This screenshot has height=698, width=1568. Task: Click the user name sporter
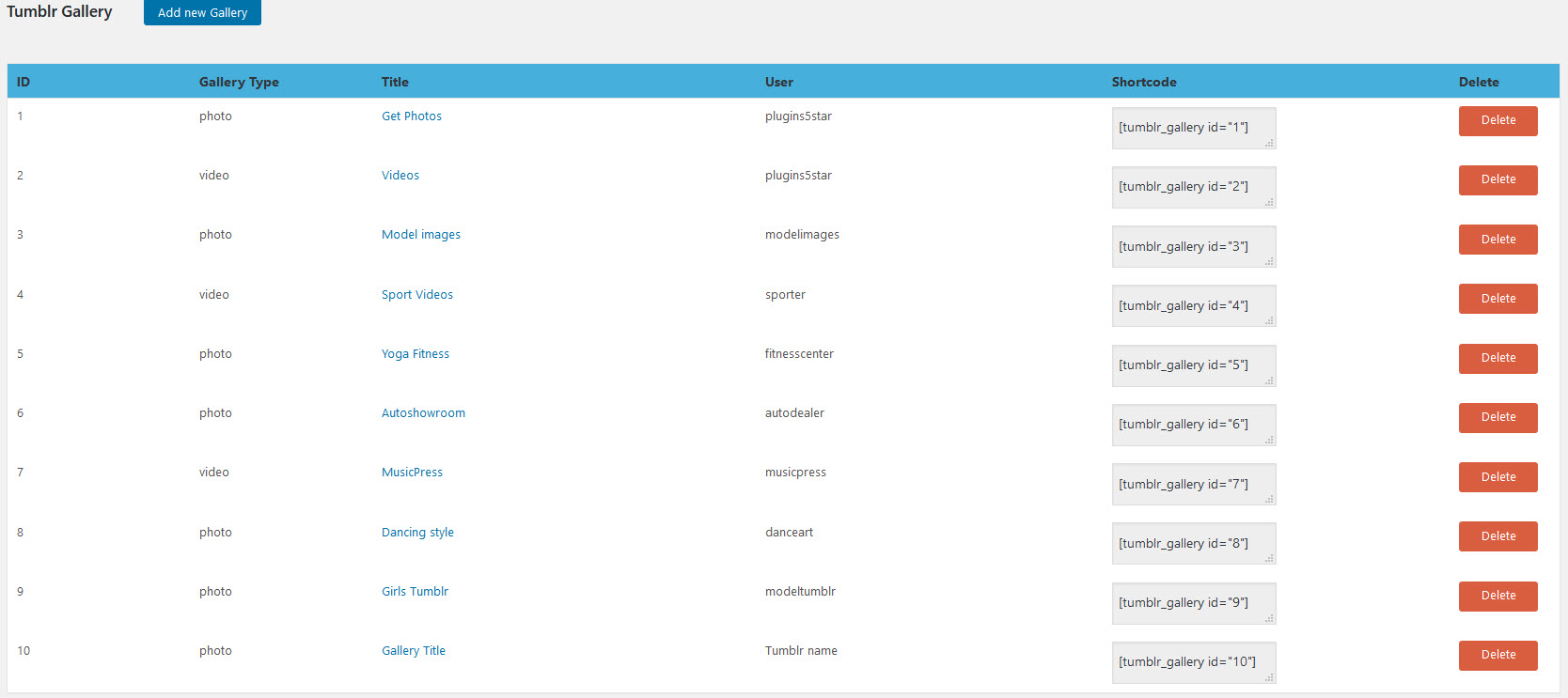click(x=785, y=295)
